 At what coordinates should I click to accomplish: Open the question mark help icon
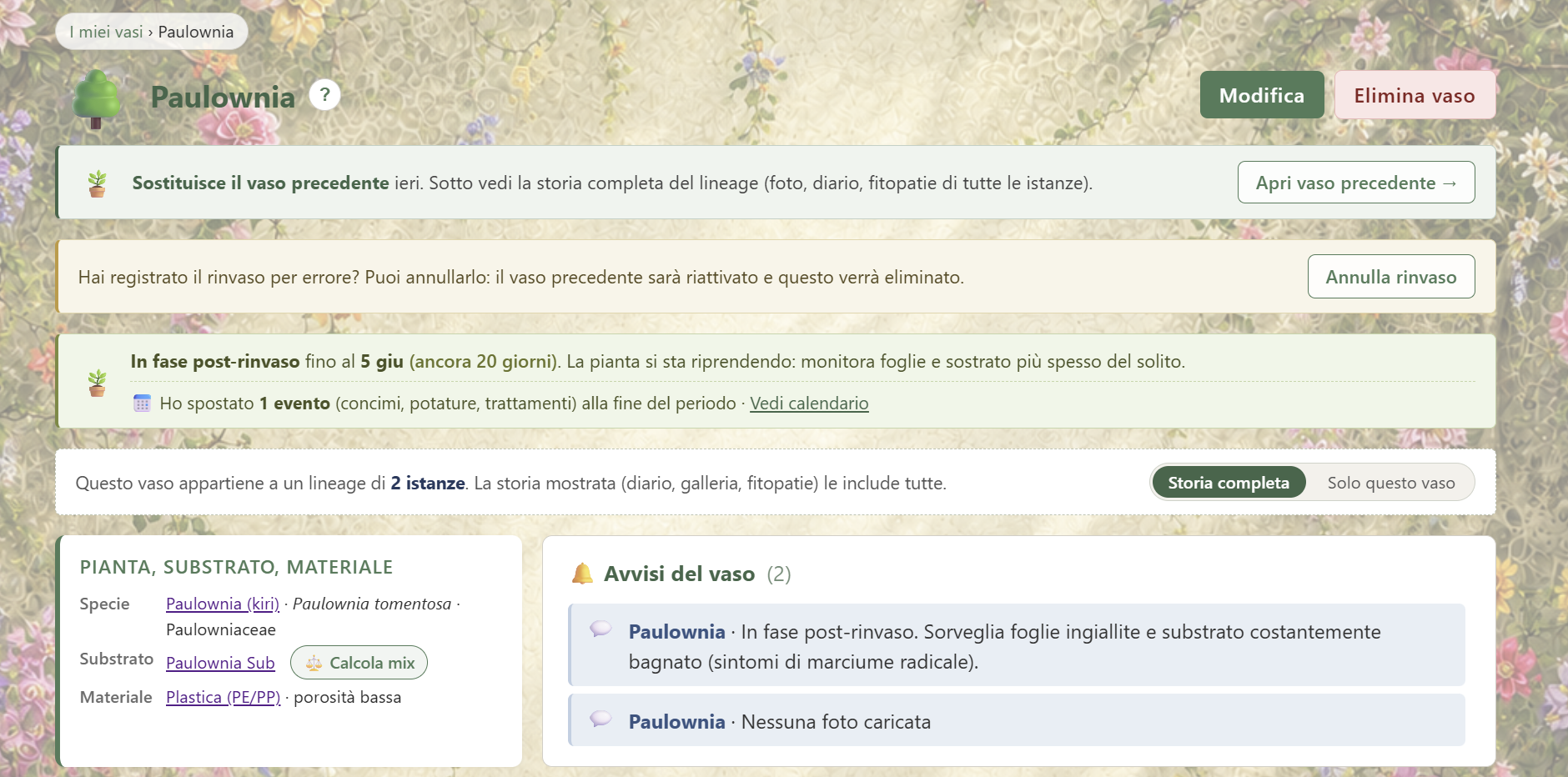[325, 95]
